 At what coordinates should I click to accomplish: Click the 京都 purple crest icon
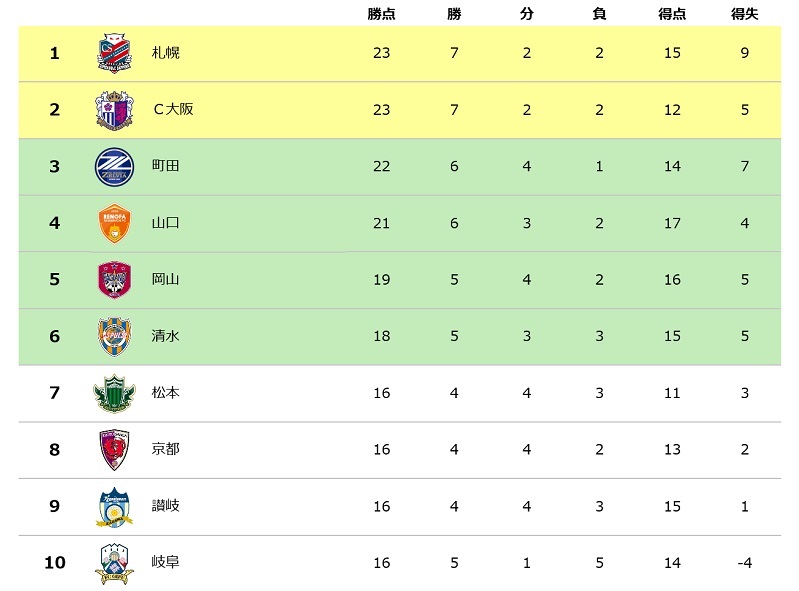(113, 450)
